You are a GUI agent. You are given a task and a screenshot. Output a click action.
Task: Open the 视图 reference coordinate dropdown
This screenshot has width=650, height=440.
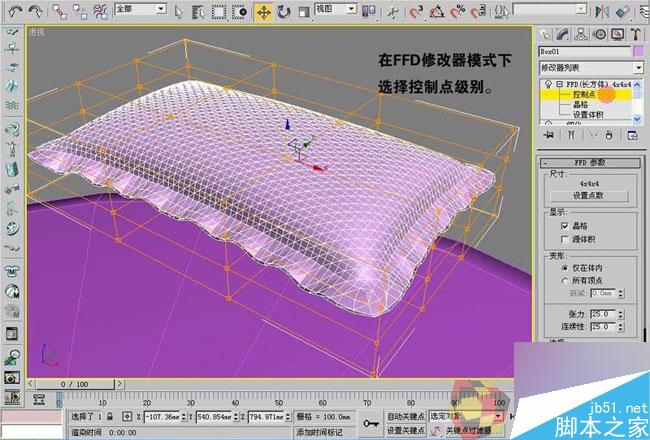click(336, 9)
